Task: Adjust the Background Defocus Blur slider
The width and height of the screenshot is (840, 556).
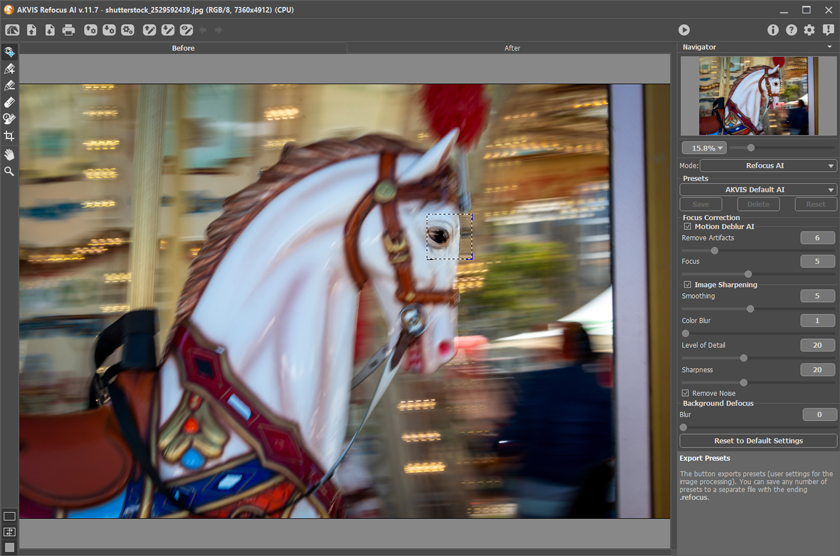Action: (683, 427)
